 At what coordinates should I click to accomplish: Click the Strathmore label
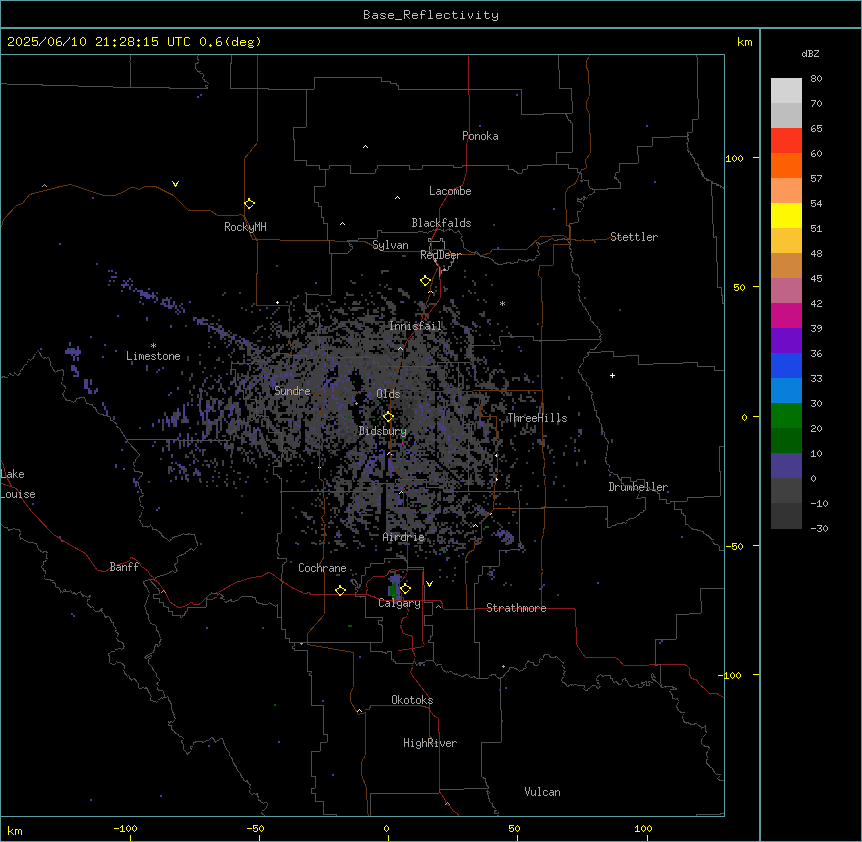pyautogui.click(x=516, y=608)
